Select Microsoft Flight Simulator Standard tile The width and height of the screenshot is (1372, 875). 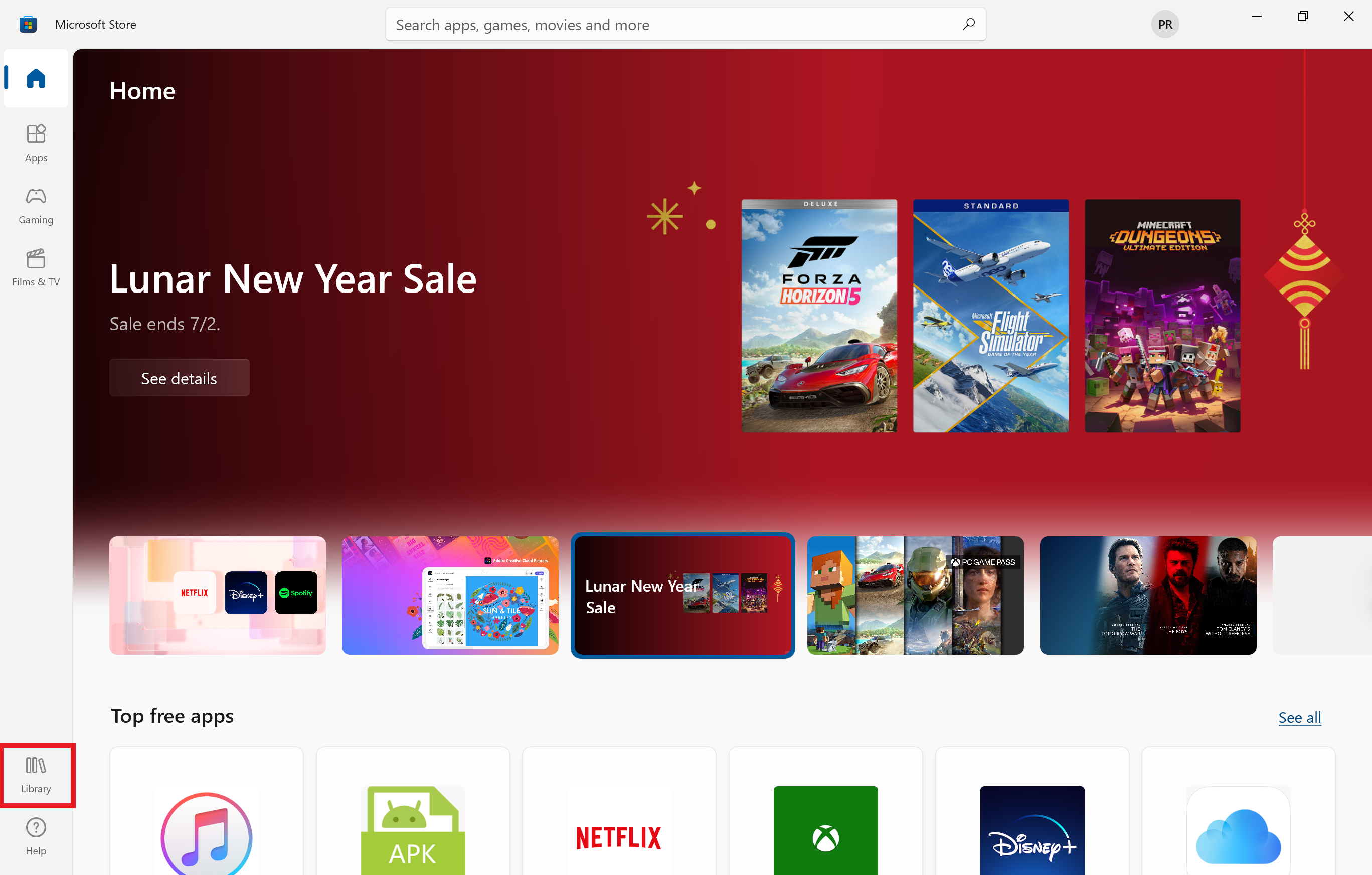pyautogui.click(x=991, y=316)
